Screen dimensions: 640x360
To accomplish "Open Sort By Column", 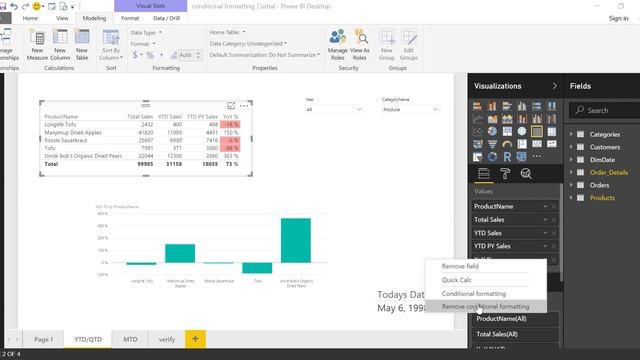I will point(111,45).
